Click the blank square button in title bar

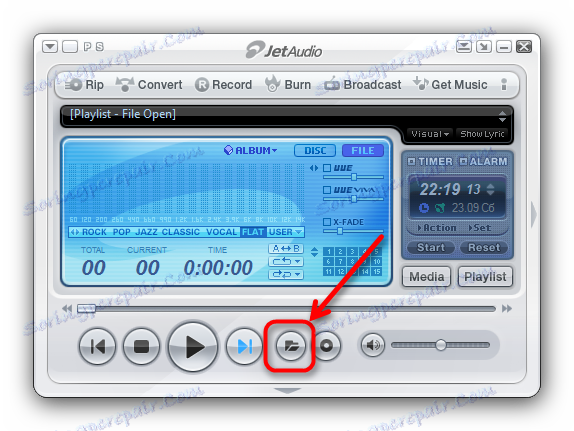tap(70, 47)
